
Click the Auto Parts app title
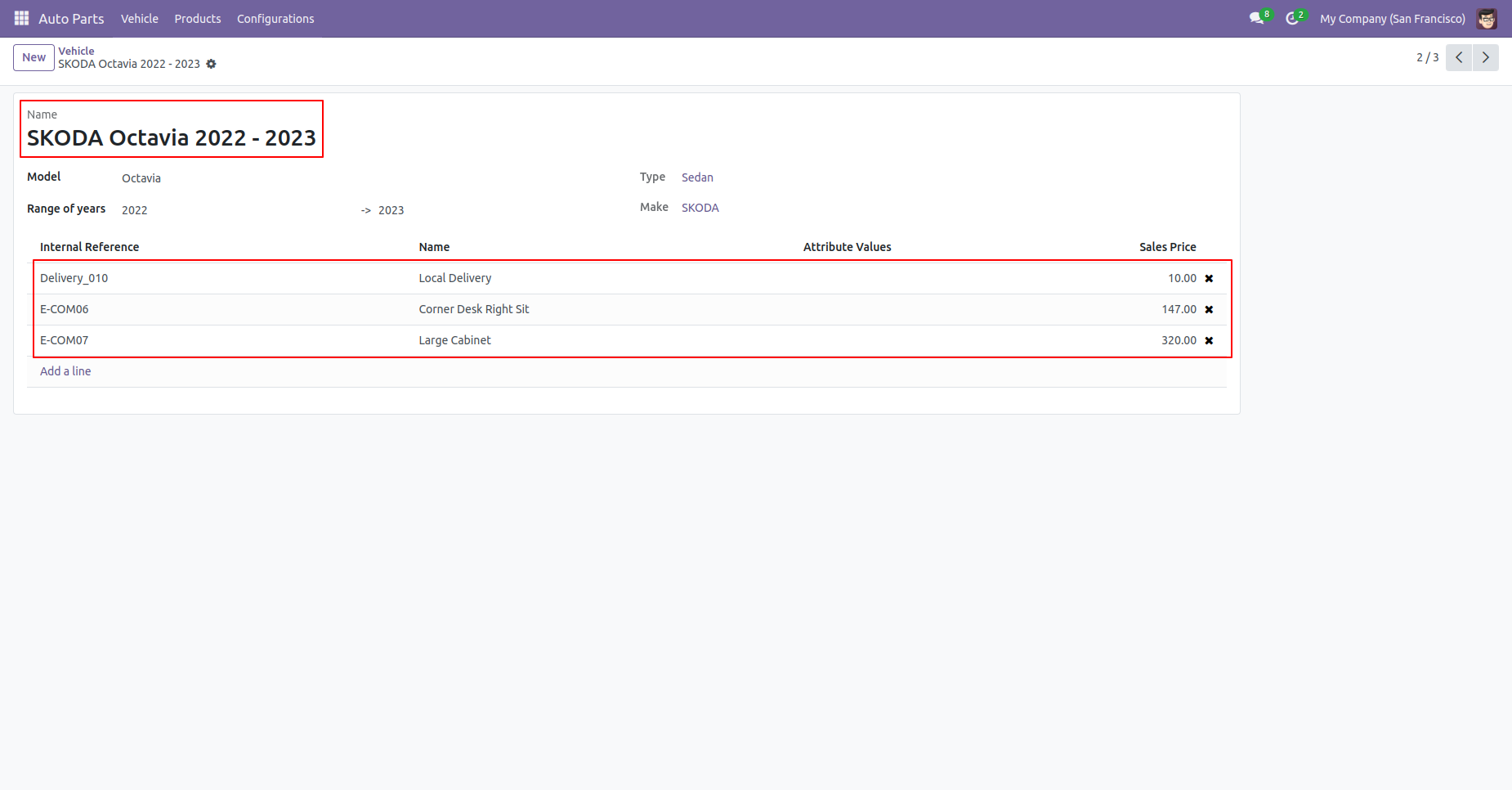[x=71, y=18]
